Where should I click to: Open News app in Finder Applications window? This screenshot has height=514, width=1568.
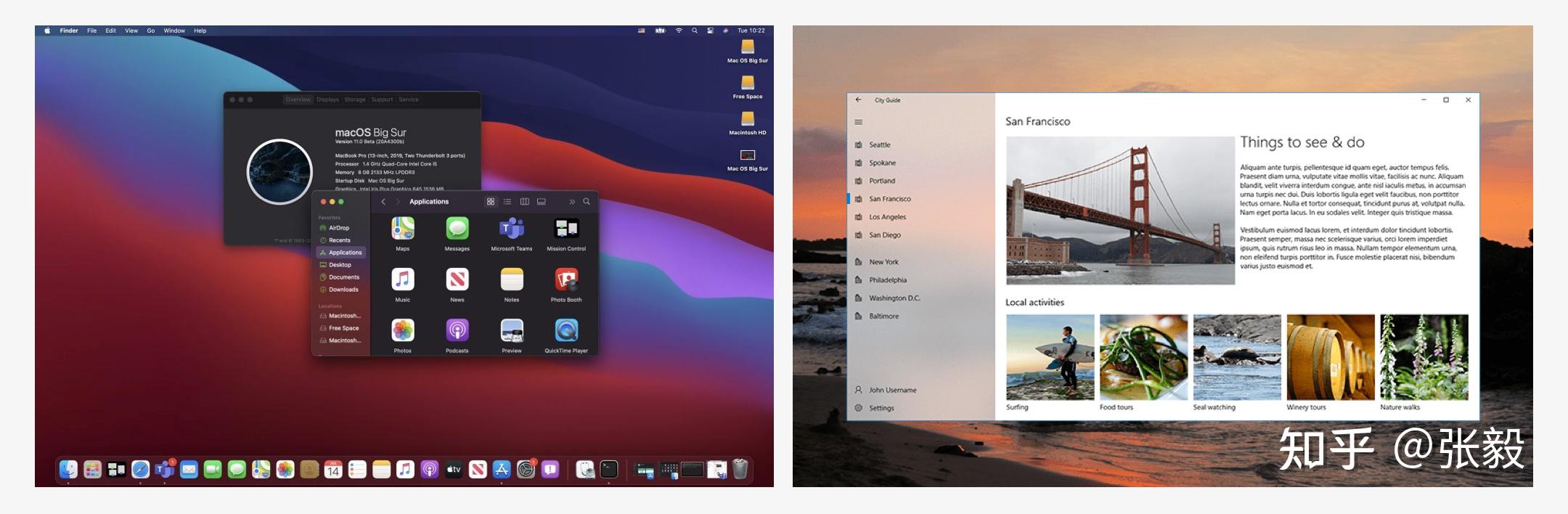(x=457, y=280)
